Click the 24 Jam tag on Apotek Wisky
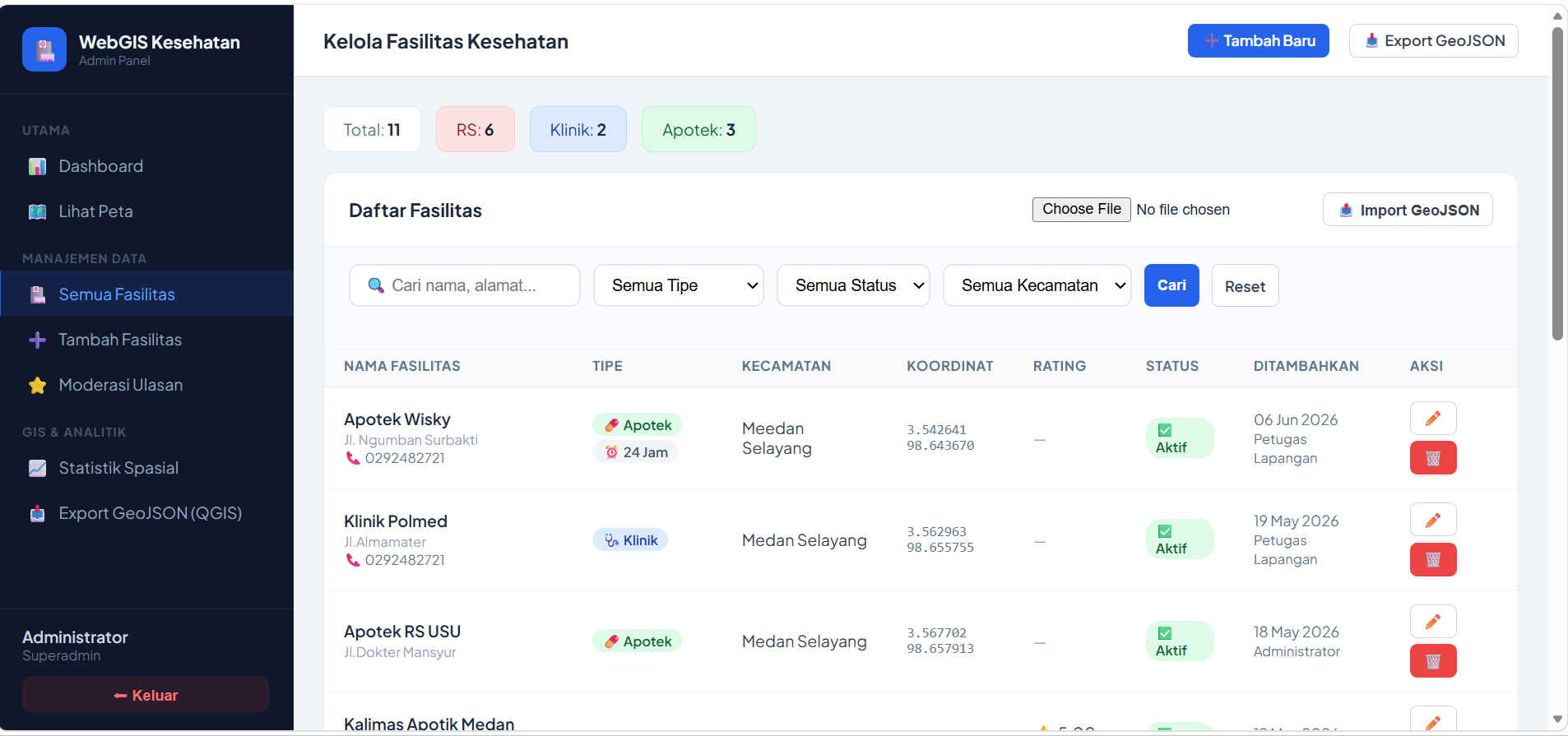 click(x=635, y=451)
